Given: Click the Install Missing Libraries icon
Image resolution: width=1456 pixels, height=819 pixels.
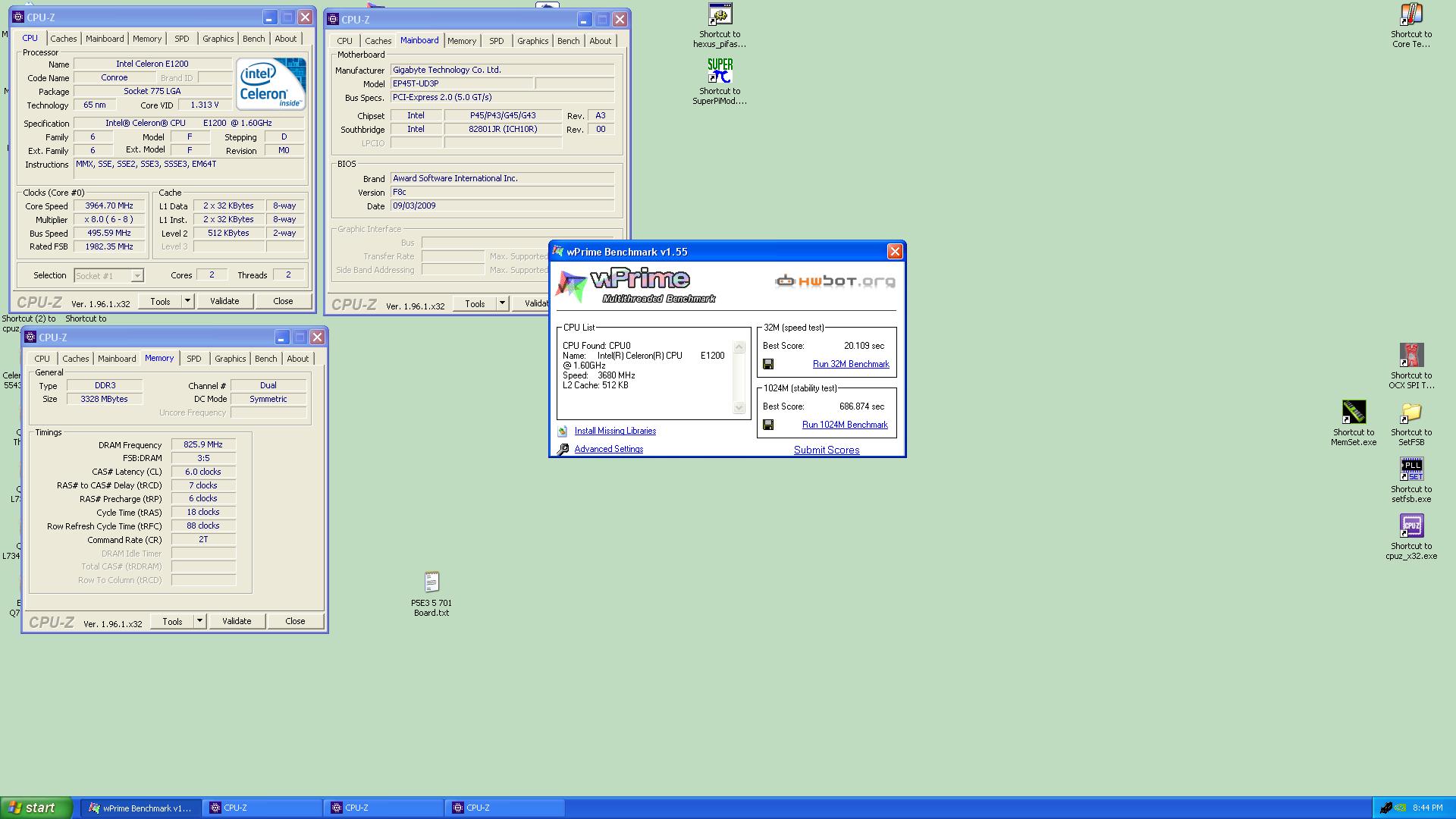Looking at the screenshot, I should tap(563, 431).
